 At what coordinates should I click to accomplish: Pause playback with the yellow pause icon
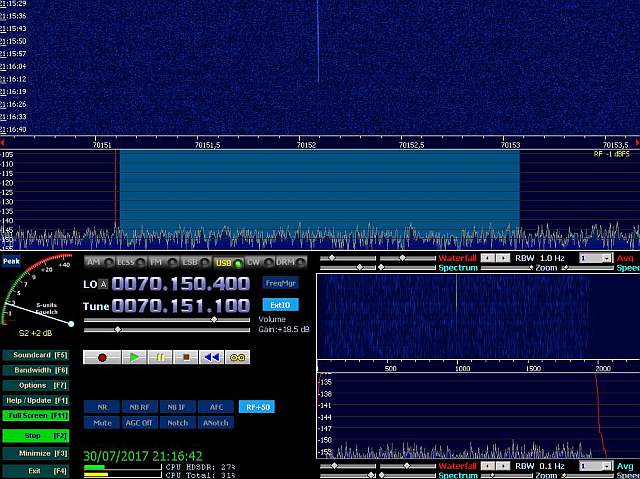click(x=159, y=357)
